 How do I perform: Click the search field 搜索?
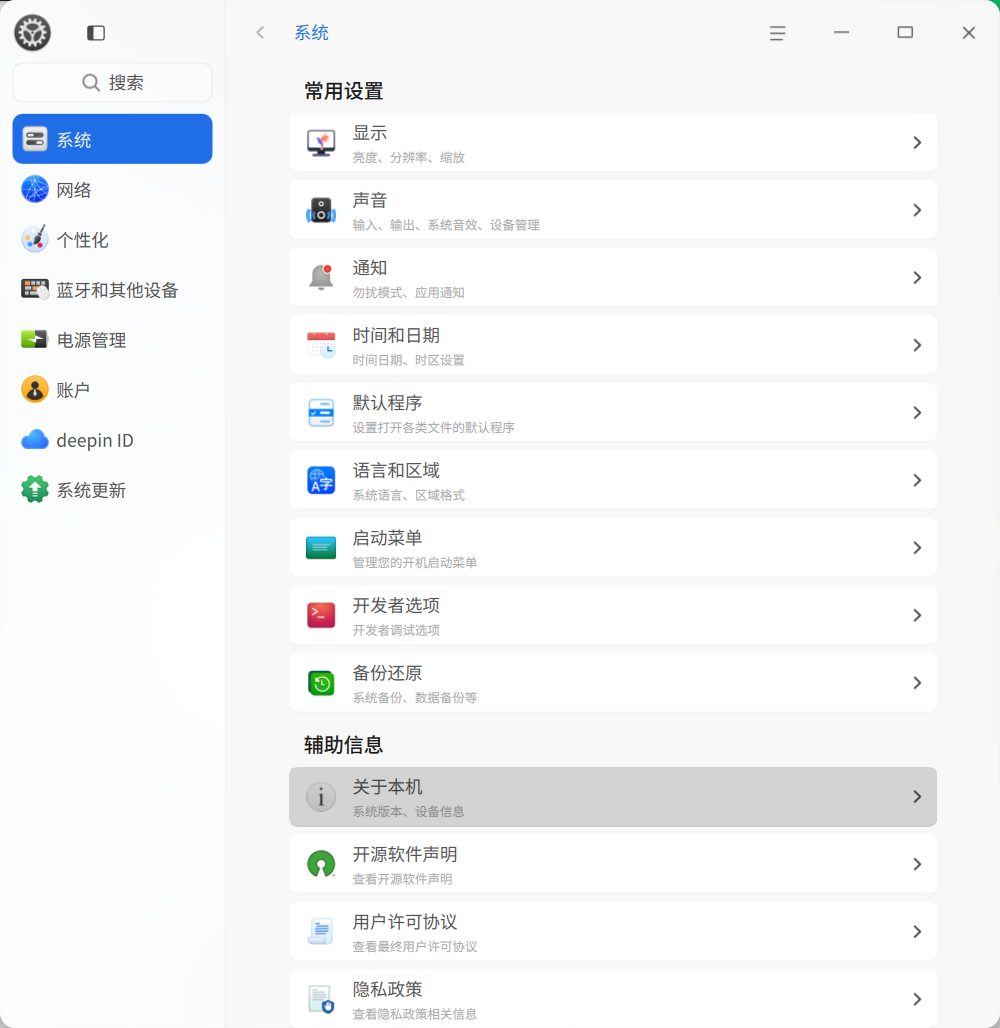pos(112,83)
